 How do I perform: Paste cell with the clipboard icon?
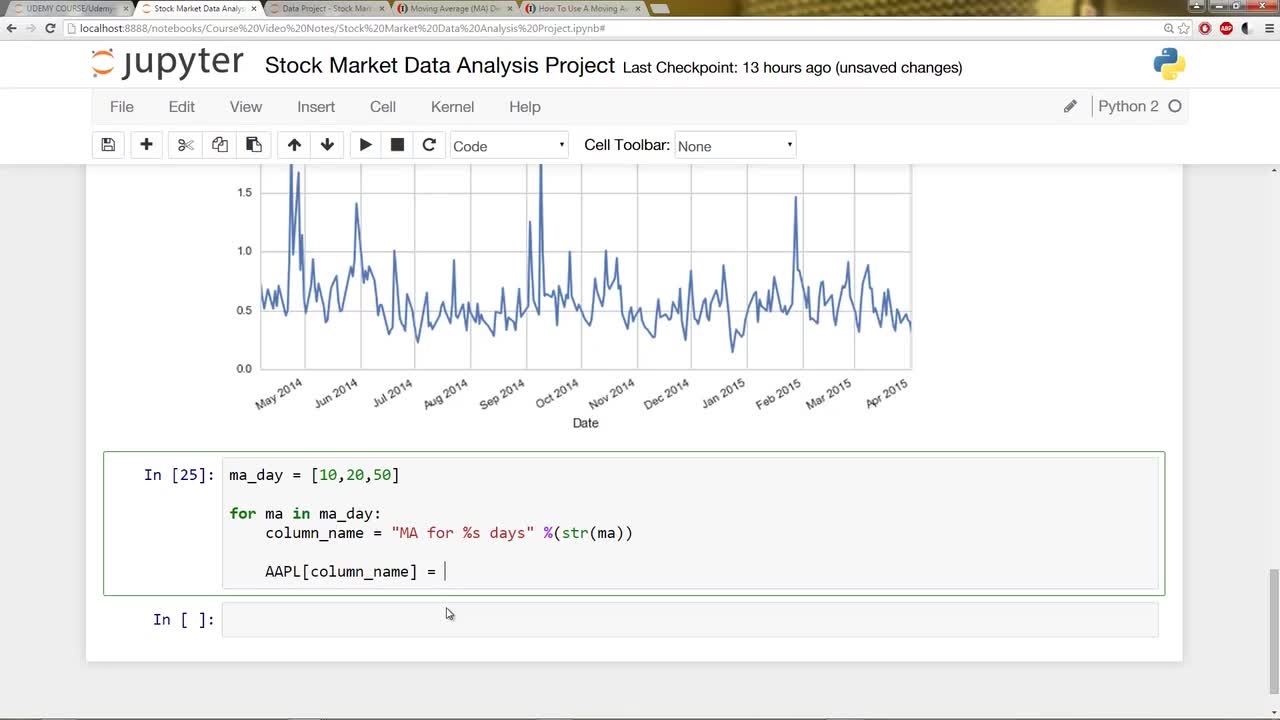(254, 145)
